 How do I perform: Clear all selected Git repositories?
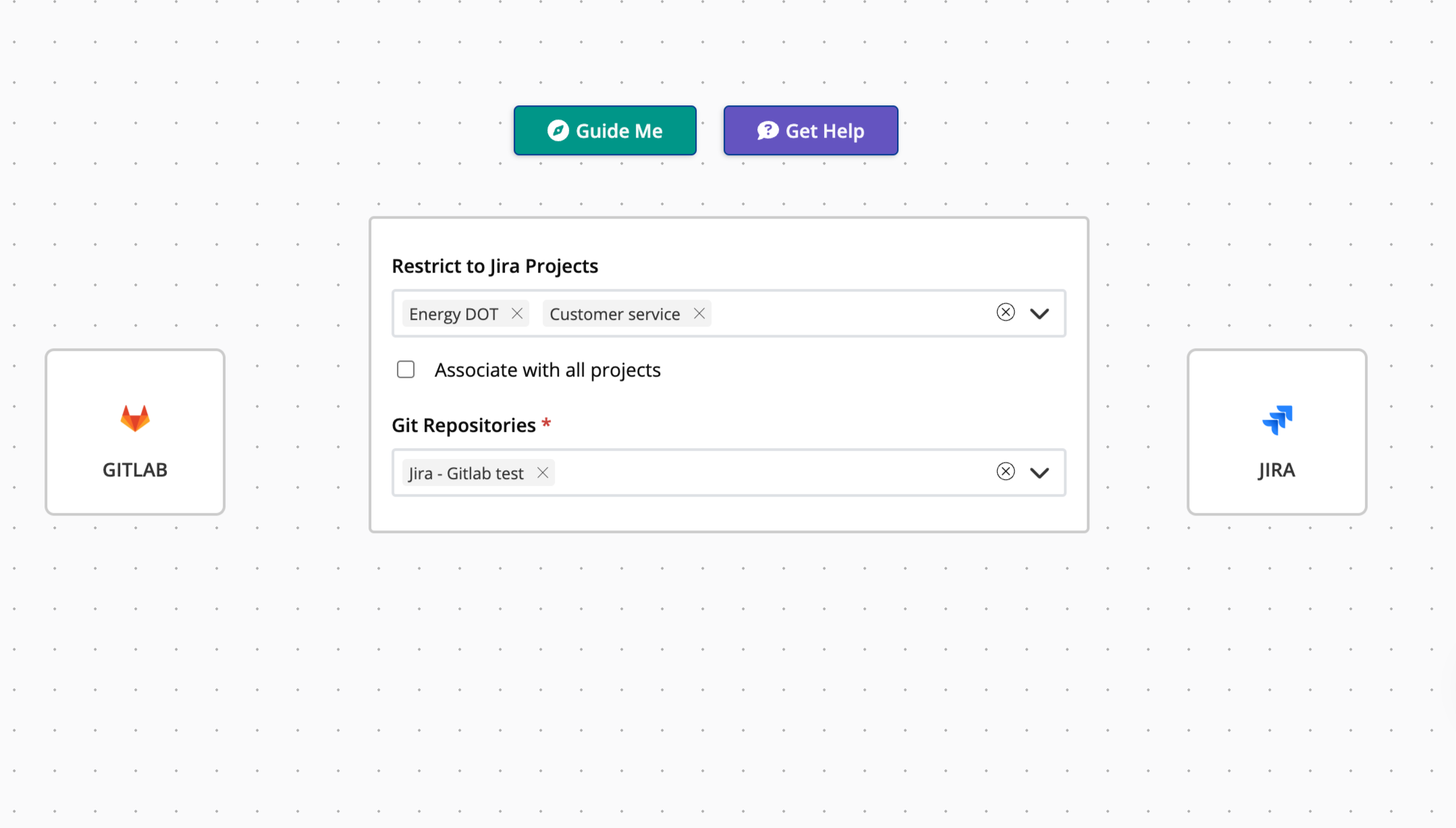pyautogui.click(x=1005, y=472)
